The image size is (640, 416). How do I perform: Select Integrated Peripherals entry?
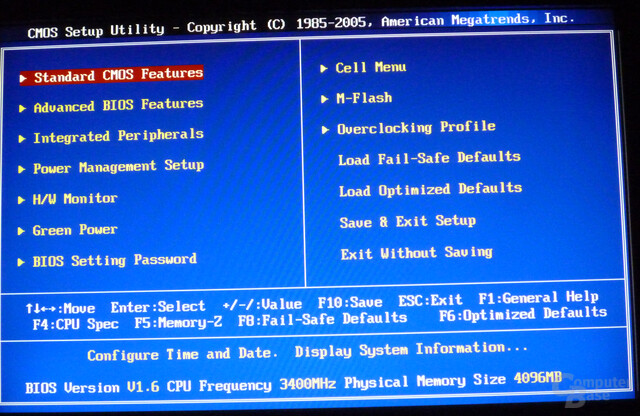pos(118,136)
